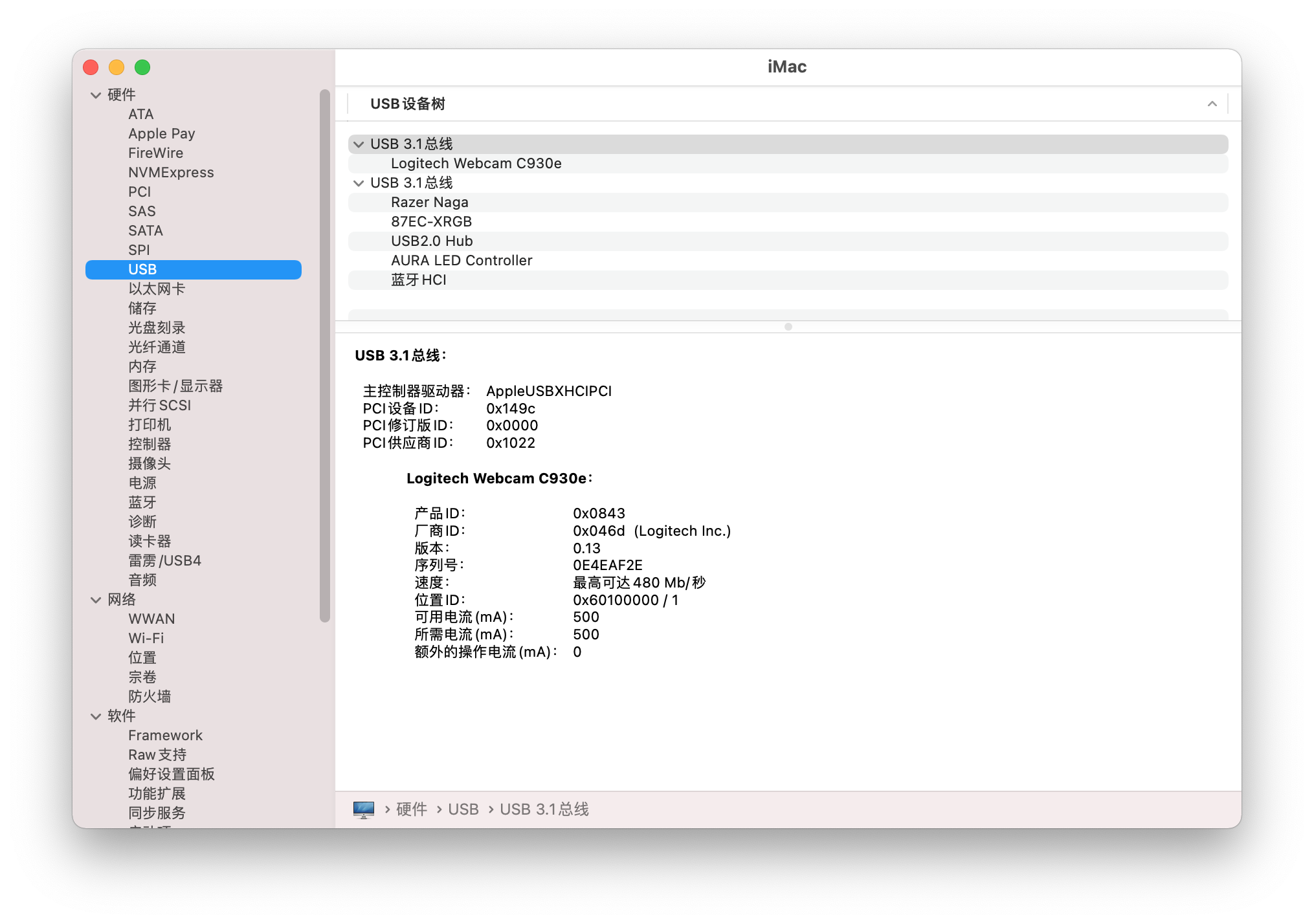Click the AppleUSBXHCIPCI driver value
Viewport: 1314px width, 924px height.
pyautogui.click(x=549, y=391)
